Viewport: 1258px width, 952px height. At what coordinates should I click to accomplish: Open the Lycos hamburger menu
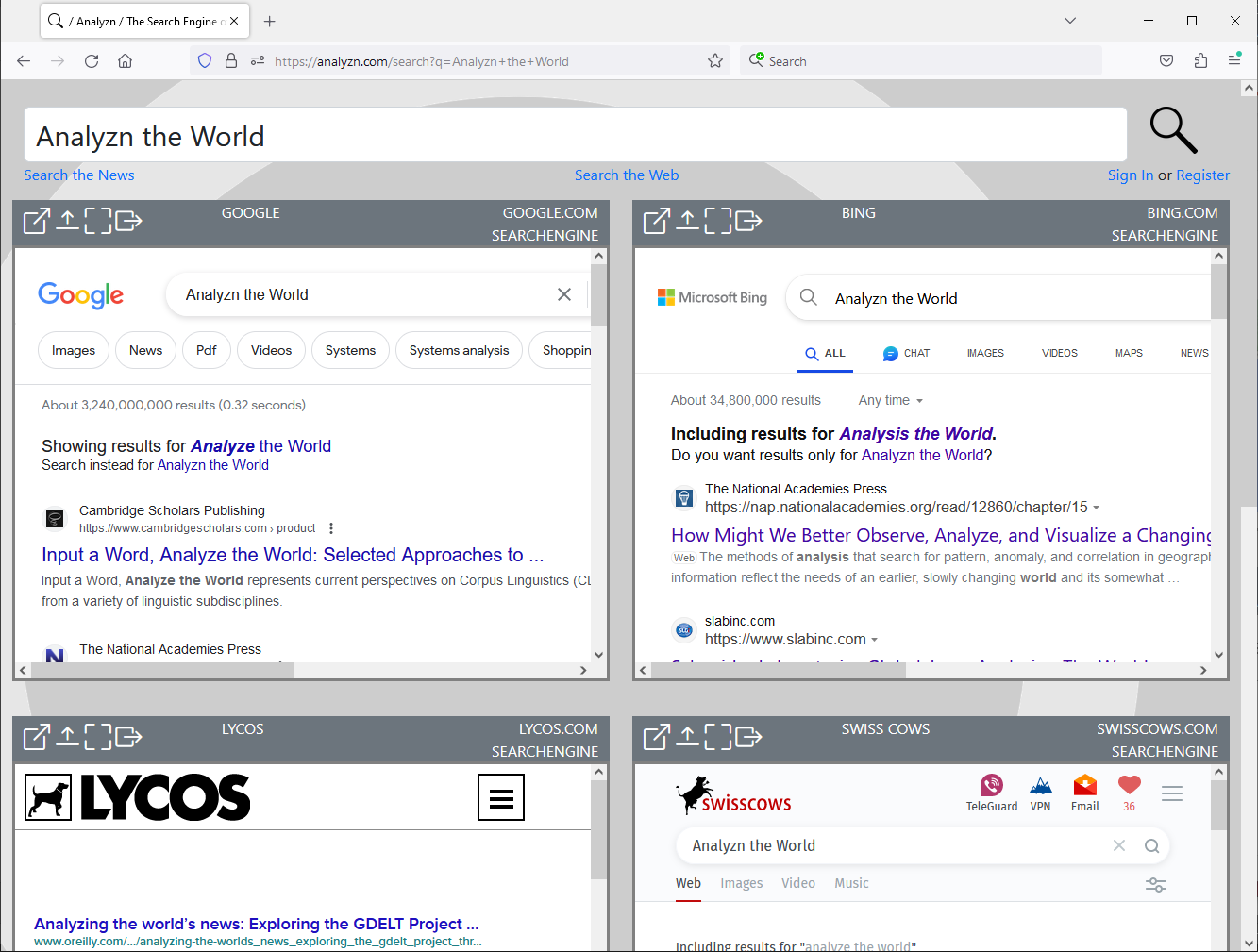pos(501,798)
